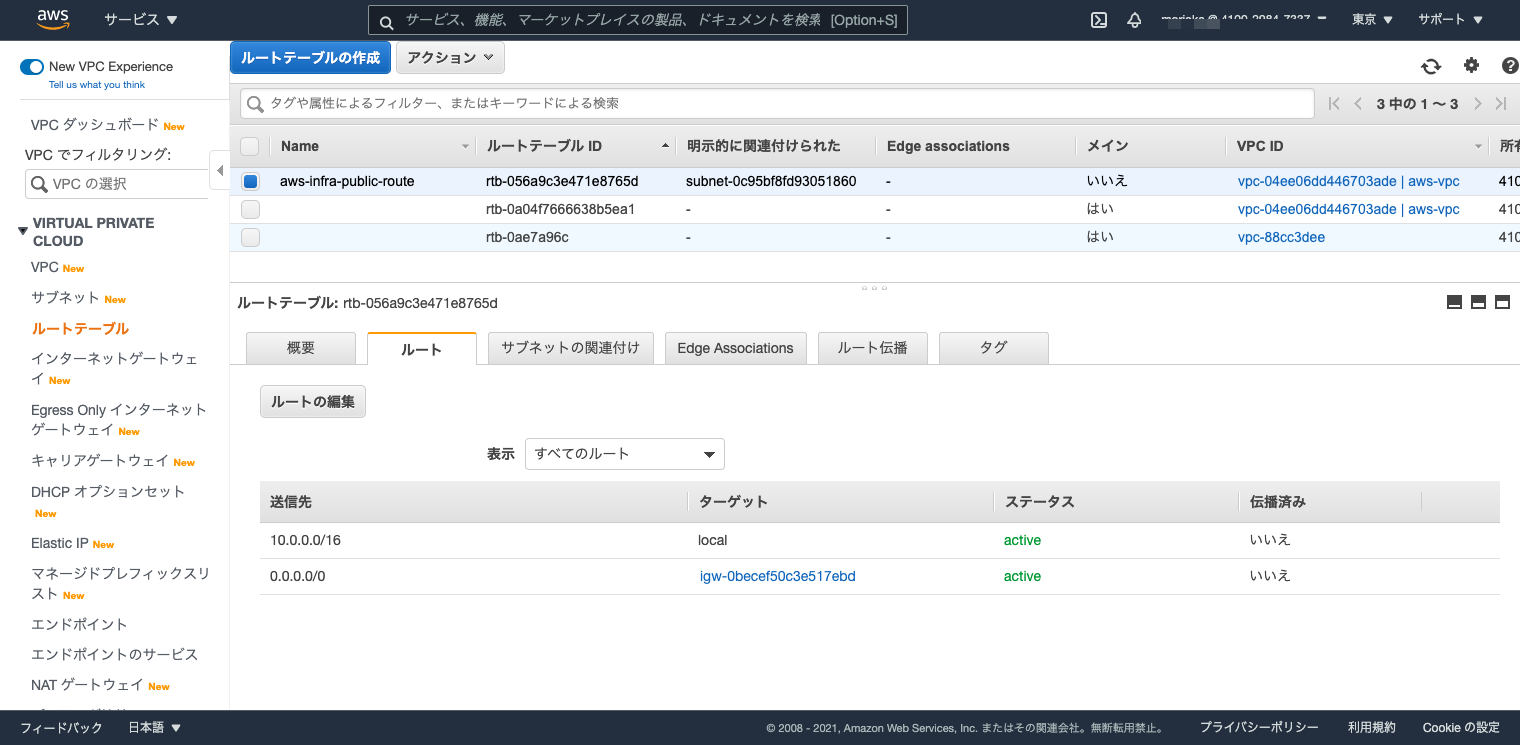Open サブネット in the sidebar
Screen dimensions: 1520x745
pyautogui.click(x=65, y=298)
